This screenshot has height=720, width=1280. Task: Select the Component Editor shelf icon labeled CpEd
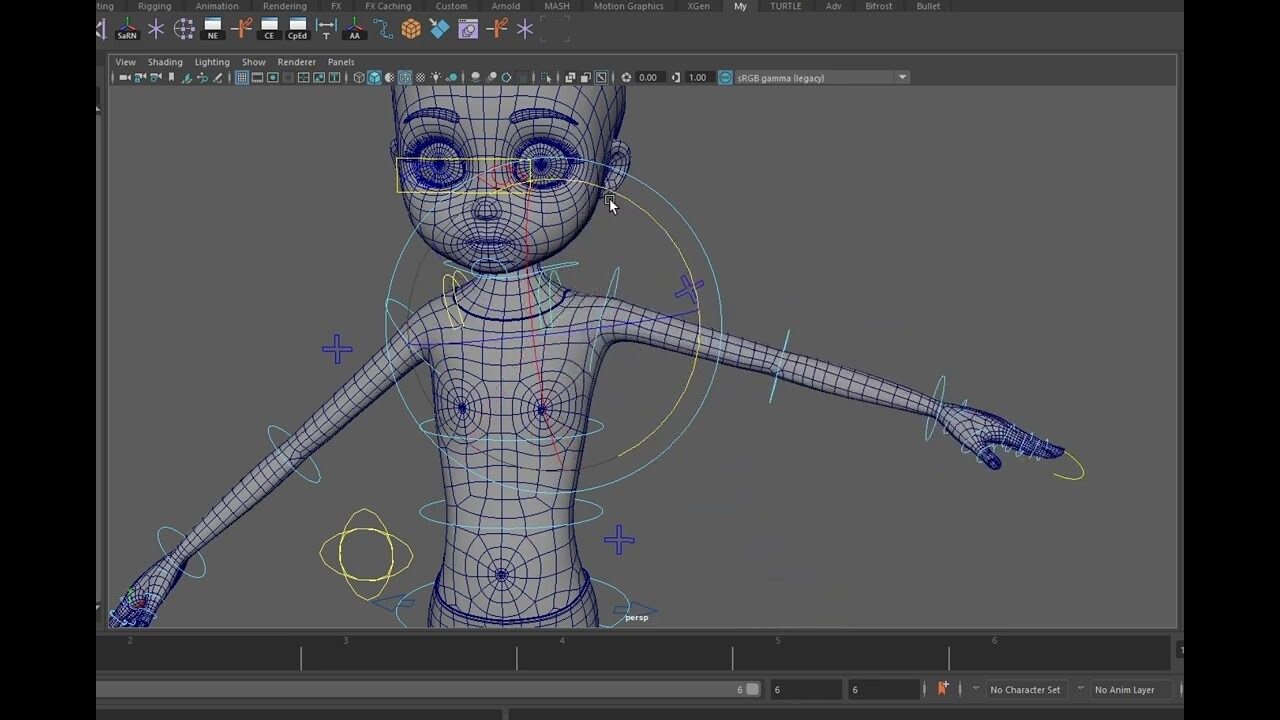[296, 29]
